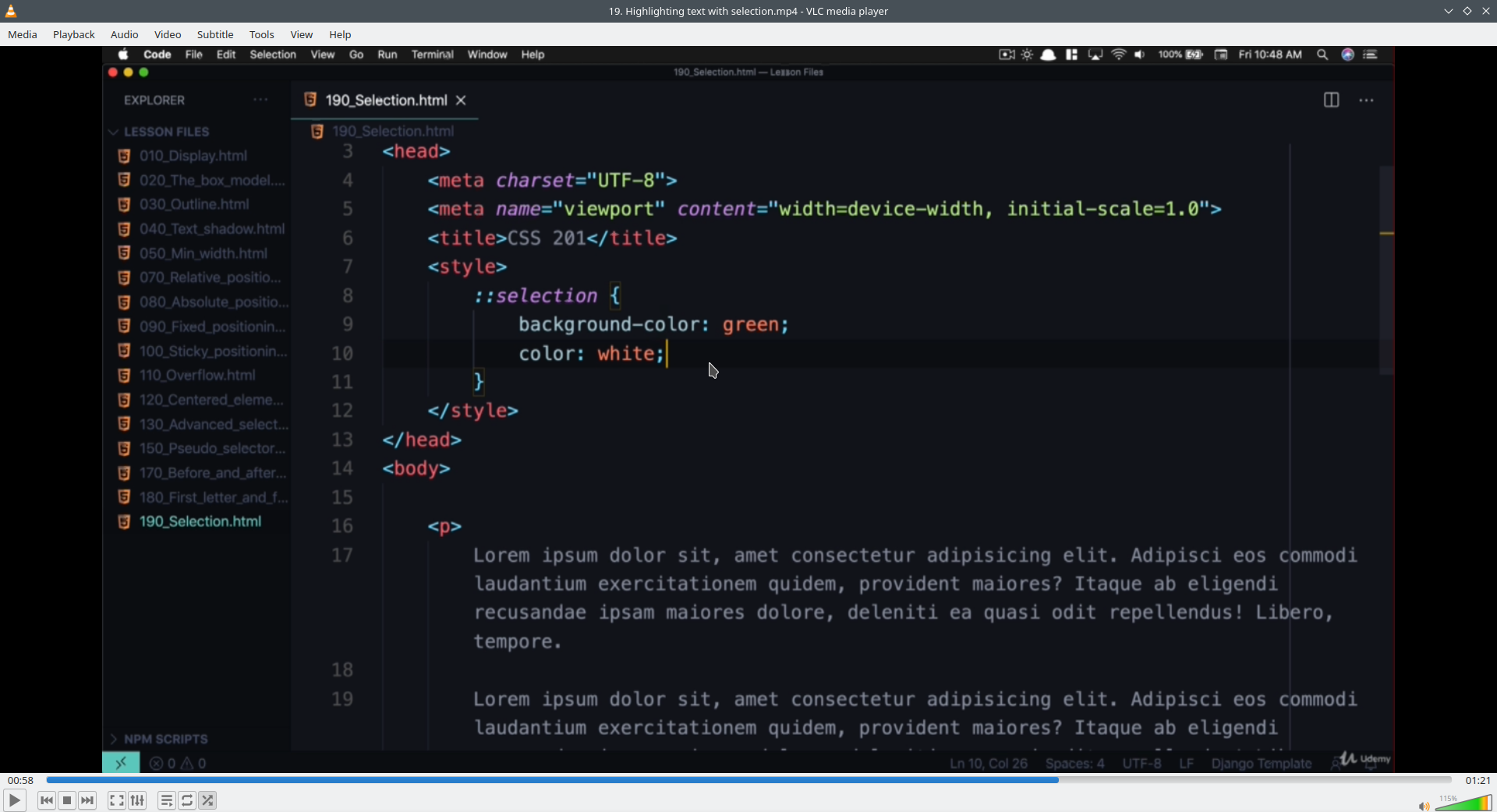
Task: Open the VLC Video menu
Action: [x=168, y=34]
